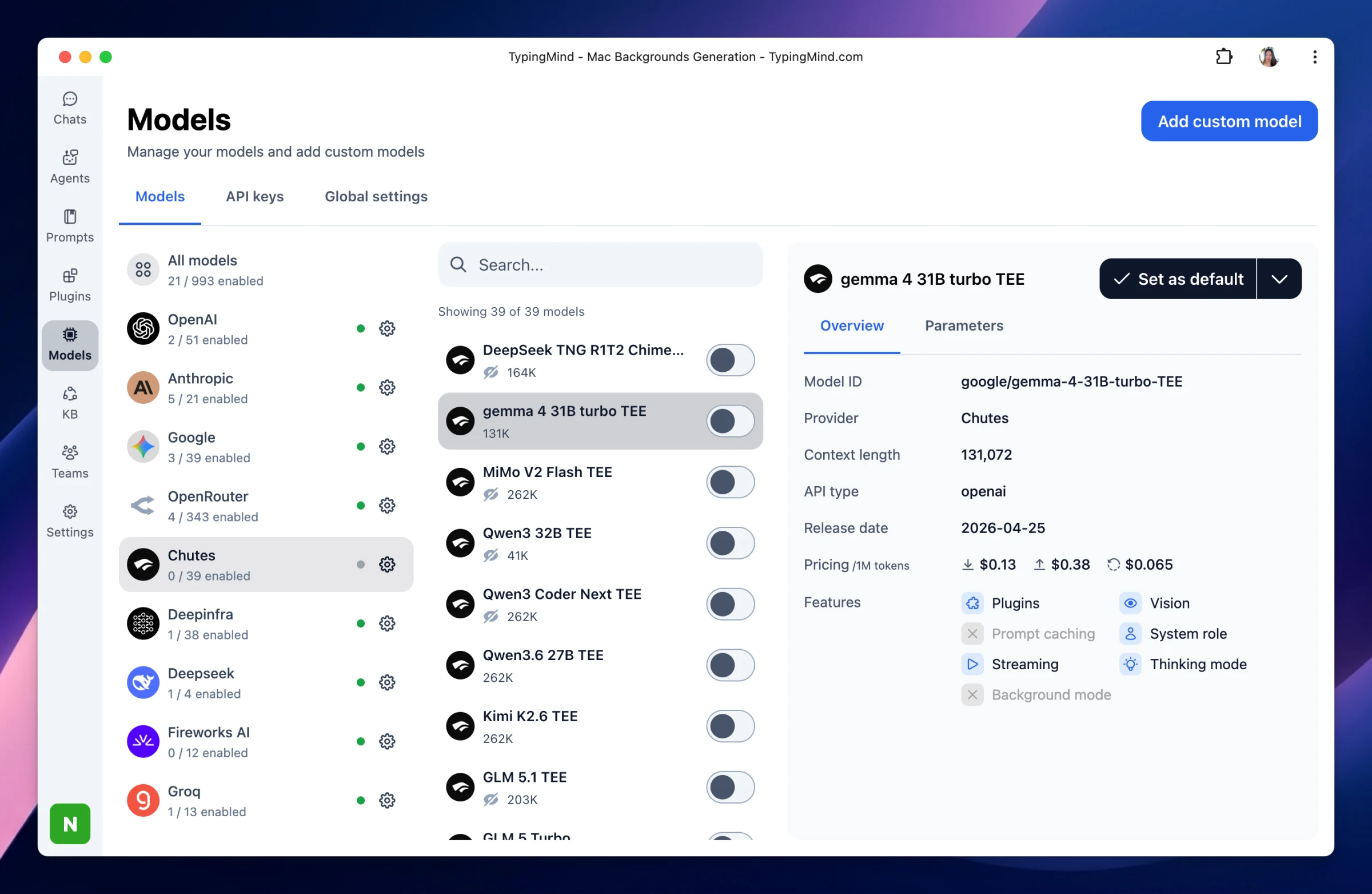Toggle Kimi K2.6 TEE model on
Image resolution: width=1372 pixels, height=894 pixels.
(x=730, y=727)
